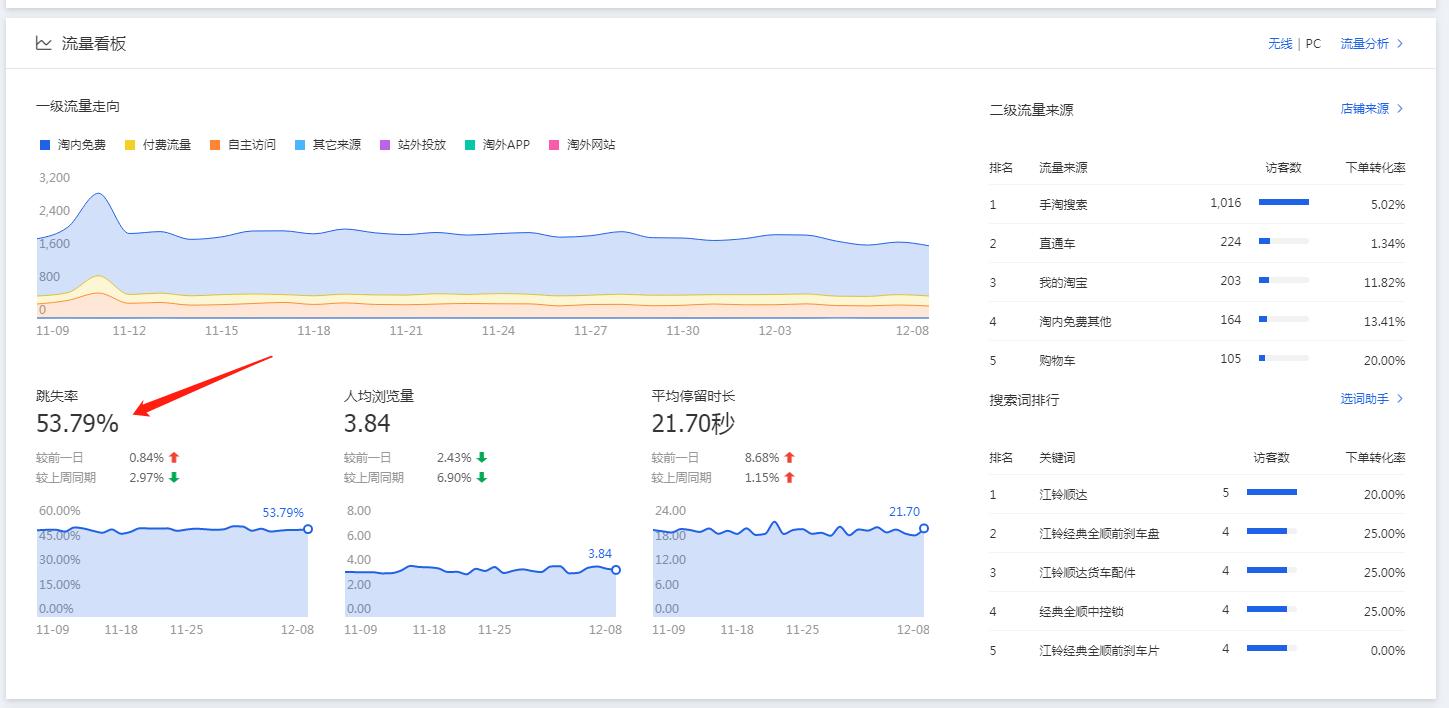Expand the chevron next to 流量分析
Image resolution: width=1449 pixels, height=708 pixels.
tap(1398, 43)
